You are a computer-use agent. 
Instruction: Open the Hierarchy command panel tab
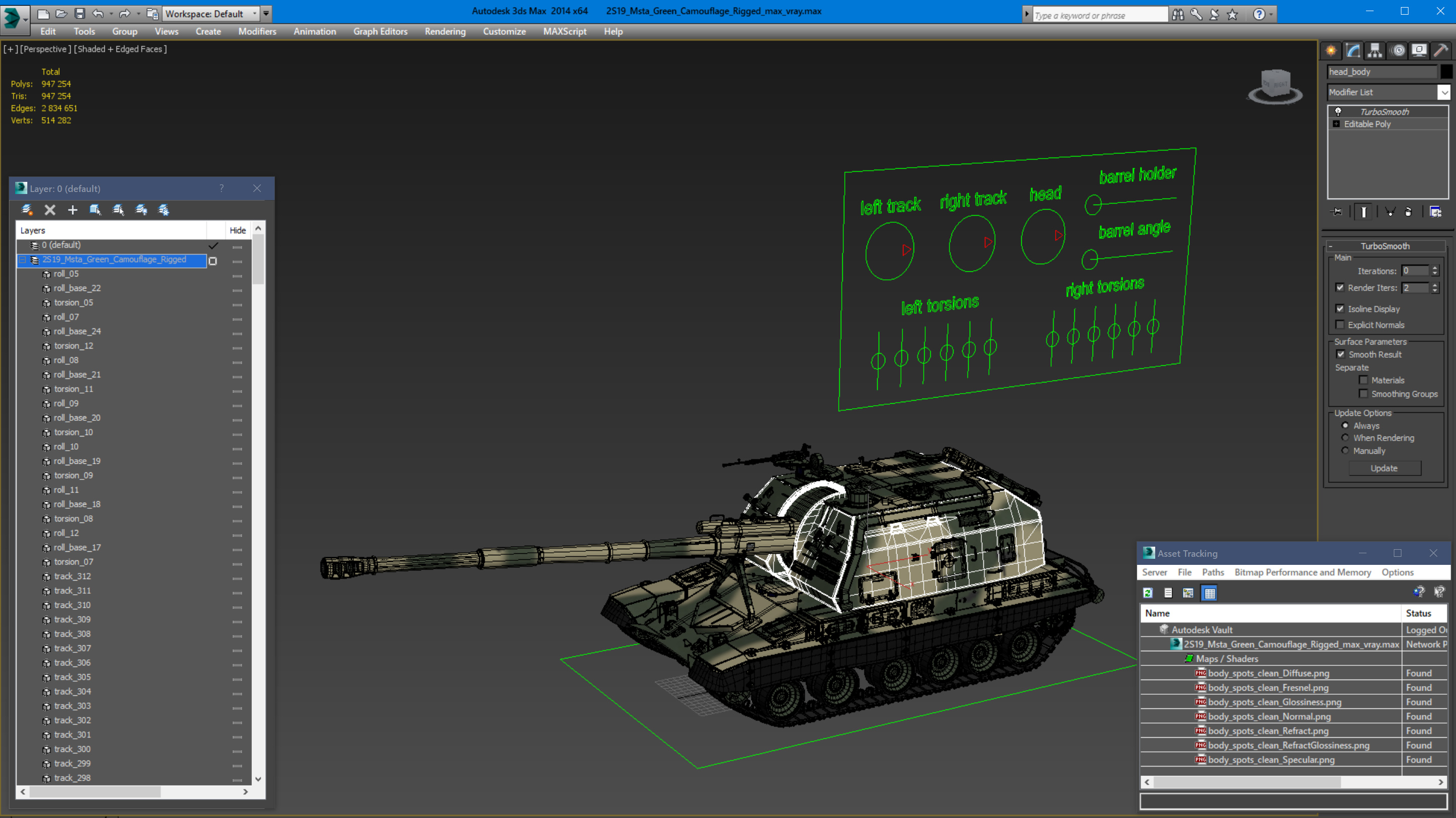point(1375,51)
